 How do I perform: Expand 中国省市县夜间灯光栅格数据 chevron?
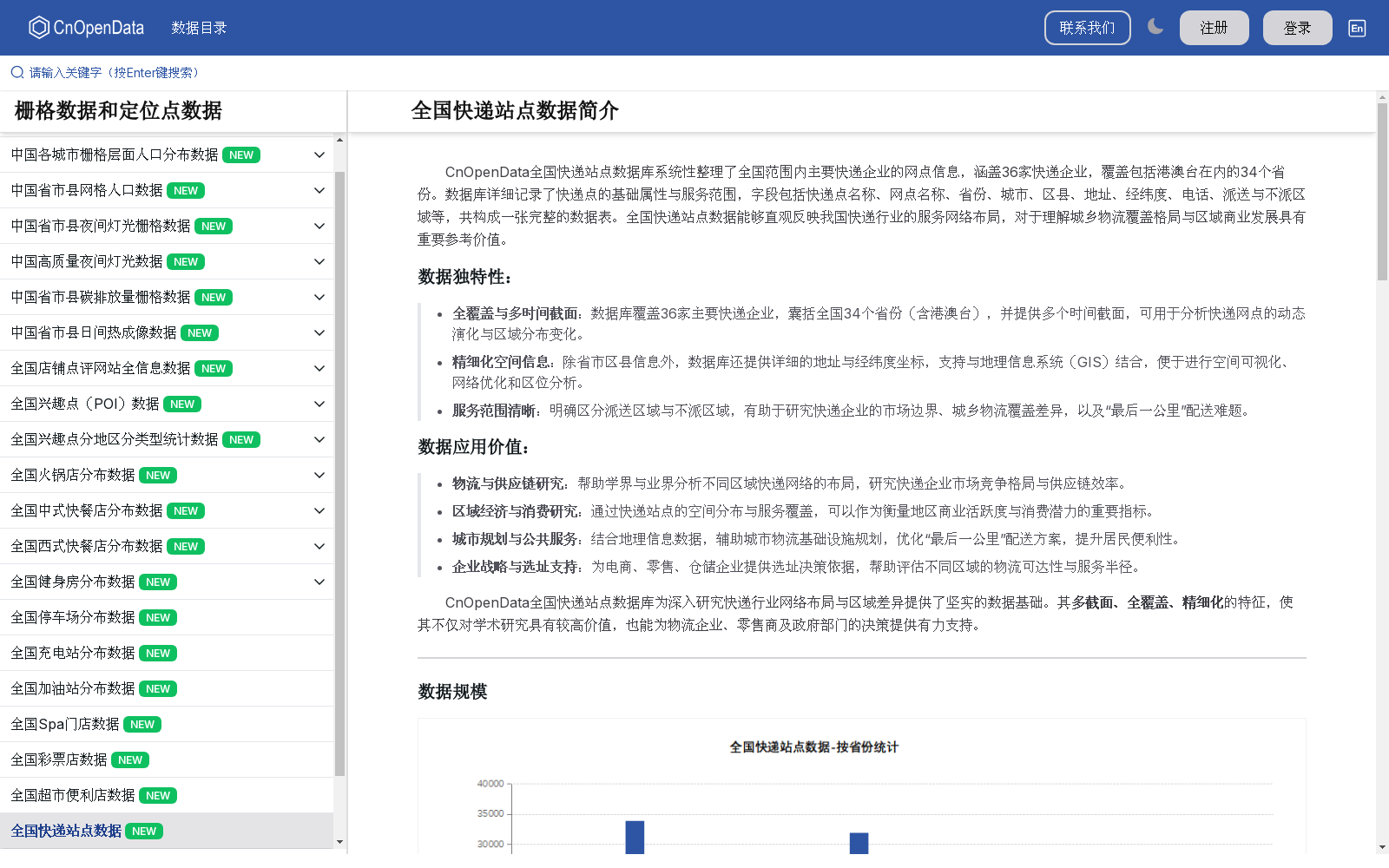point(319,226)
